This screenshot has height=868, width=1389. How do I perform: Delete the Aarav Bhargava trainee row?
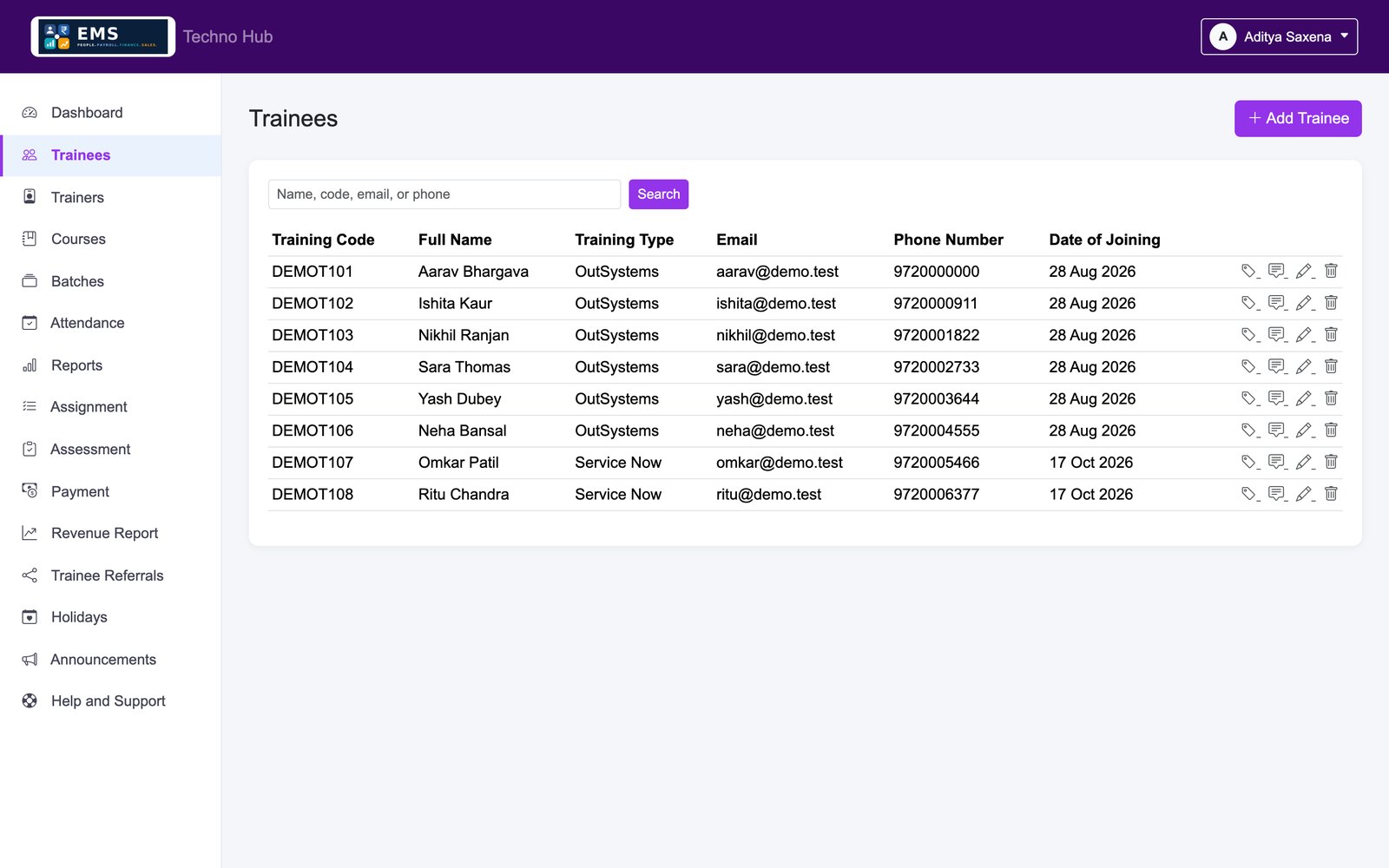(1331, 271)
